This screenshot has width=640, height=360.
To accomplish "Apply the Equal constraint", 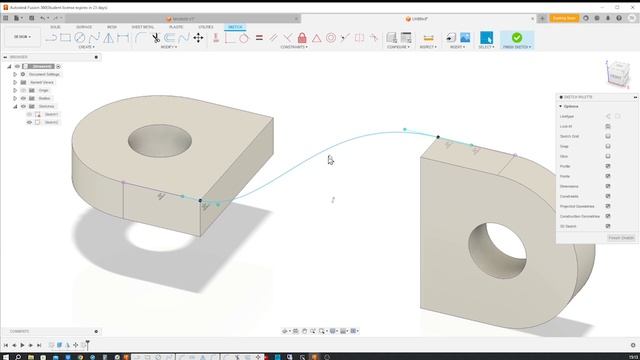I will click(259, 38).
